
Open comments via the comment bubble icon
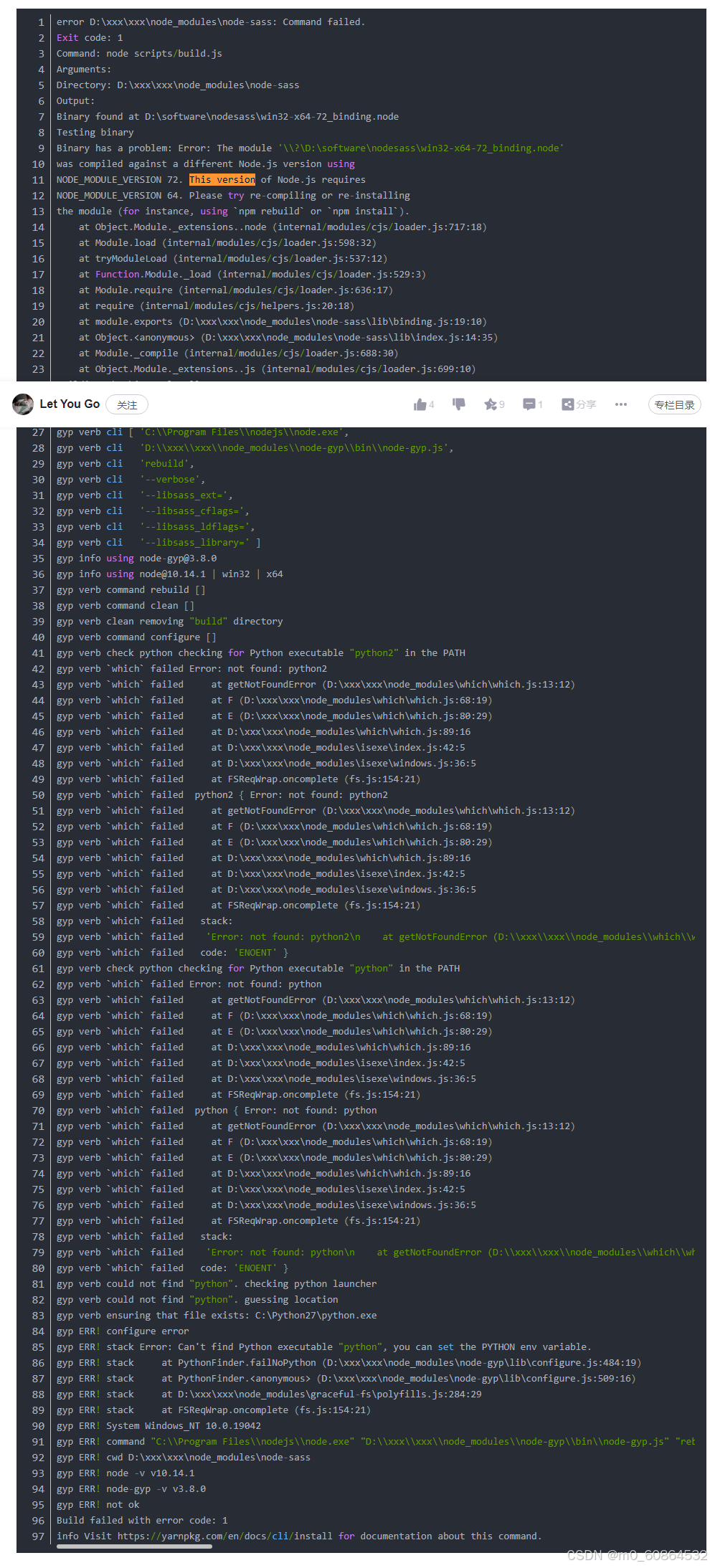pyautogui.click(x=528, y=404)
